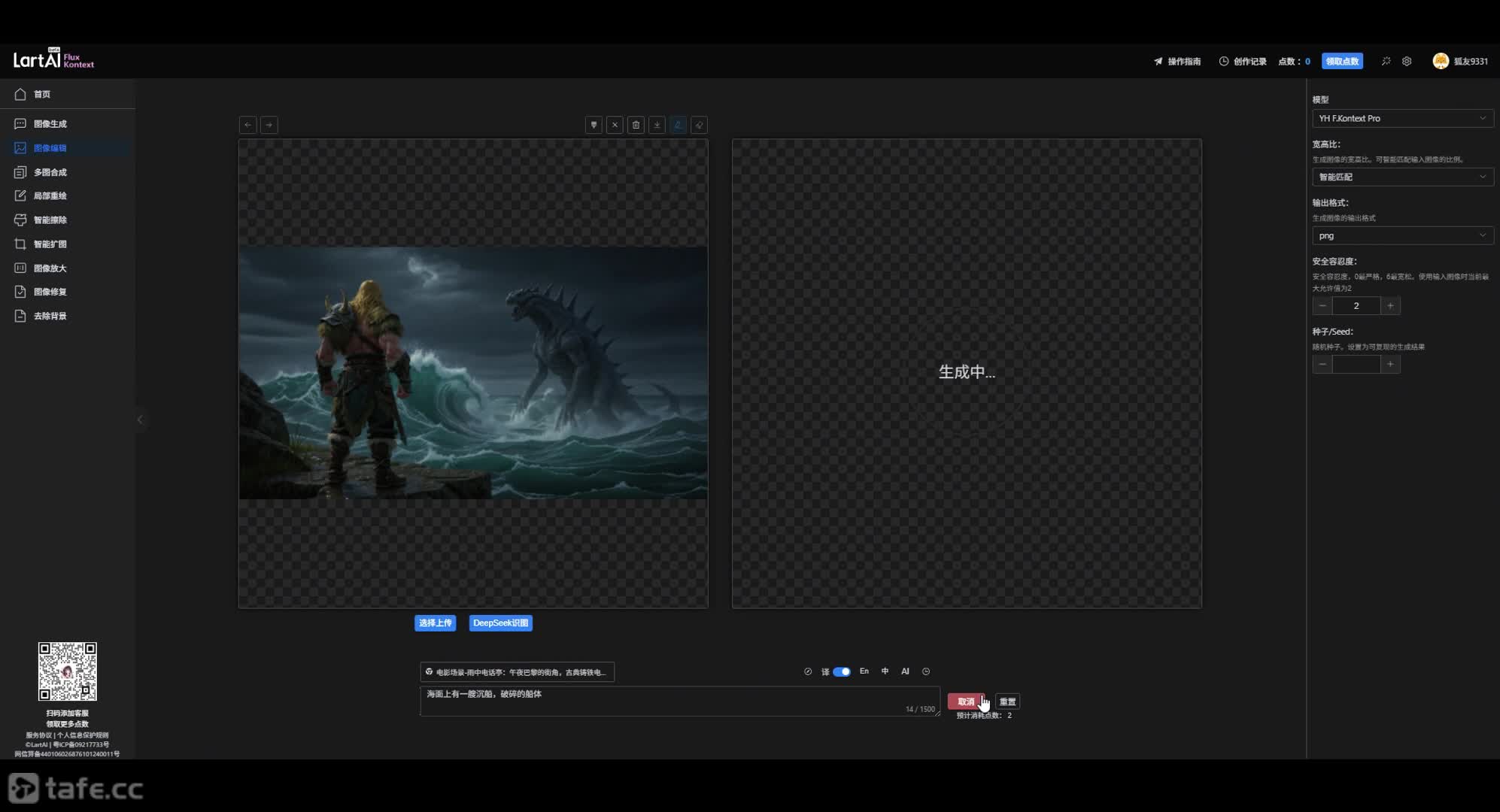Image resolution: width=1500 pixels, height=812 pixels.
Task: Click the DeepSeek识图 button
Action: point(501,623)
